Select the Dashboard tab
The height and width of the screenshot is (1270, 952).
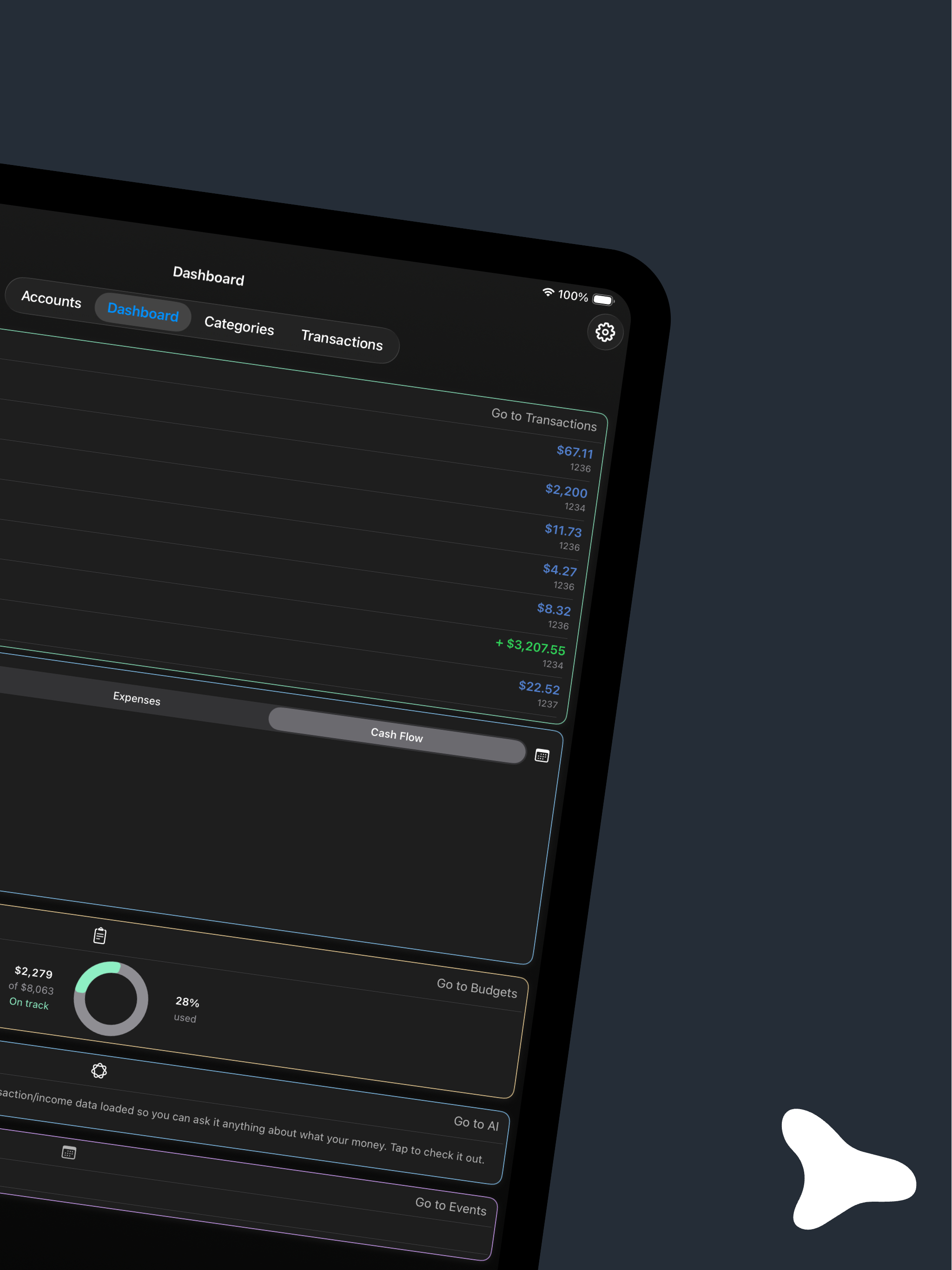pyautogui.click(x=143, y=312)
